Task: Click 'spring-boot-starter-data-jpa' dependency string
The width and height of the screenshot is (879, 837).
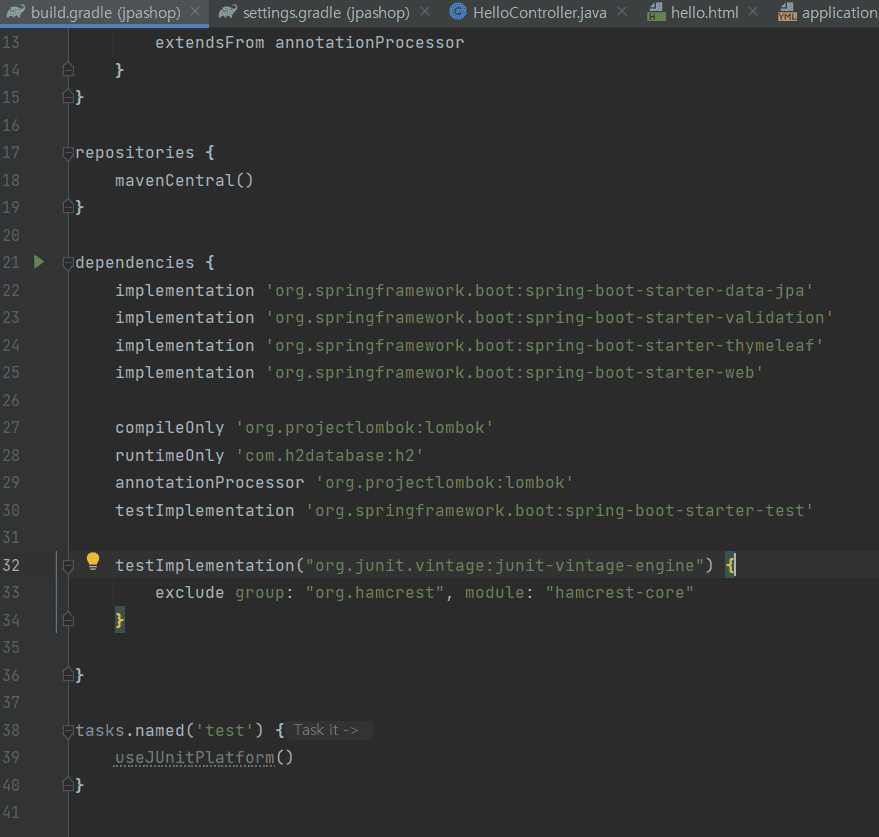Action: point(539,290)
